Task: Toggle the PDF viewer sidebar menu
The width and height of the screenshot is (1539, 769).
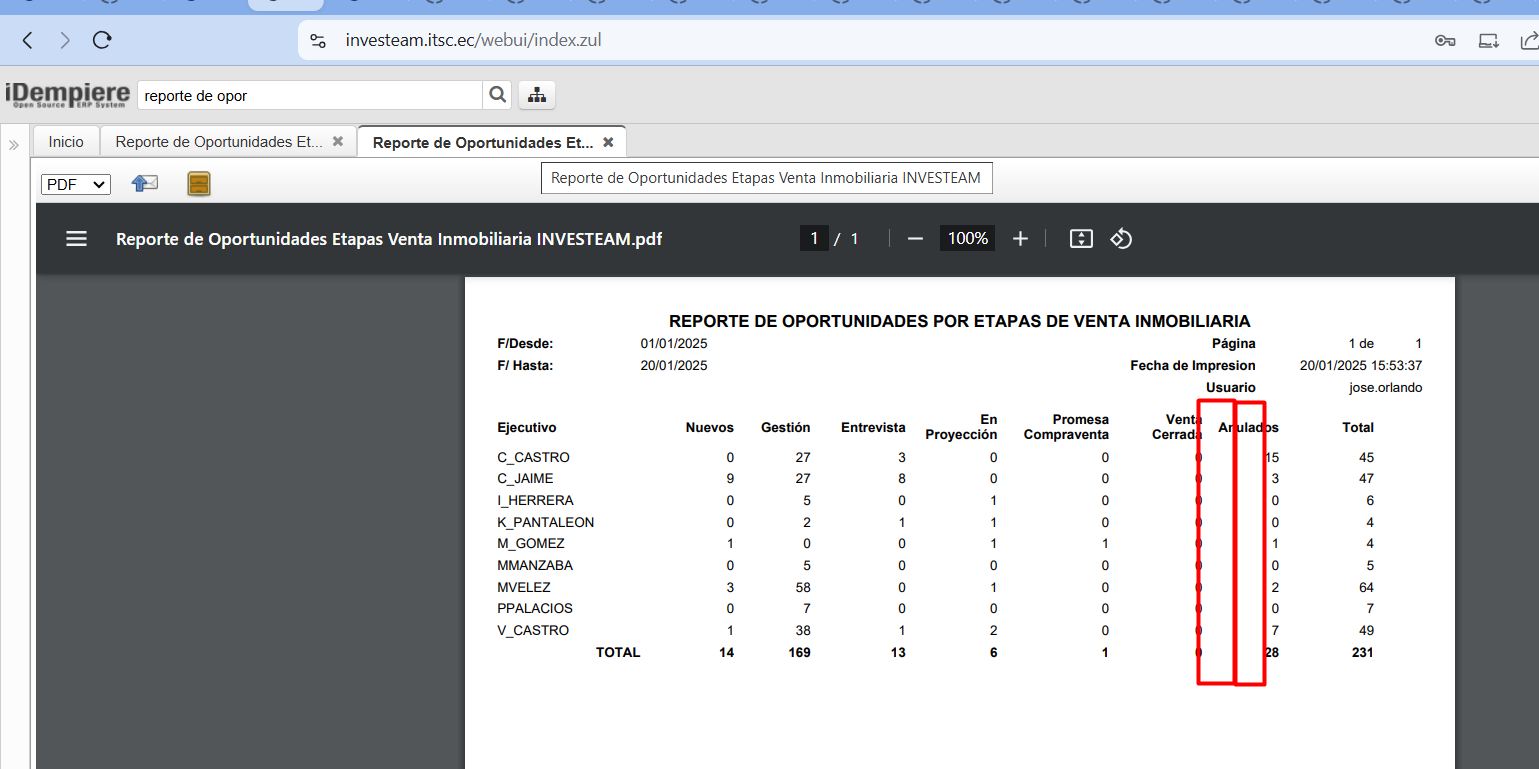Action: (x=76, y=239)
